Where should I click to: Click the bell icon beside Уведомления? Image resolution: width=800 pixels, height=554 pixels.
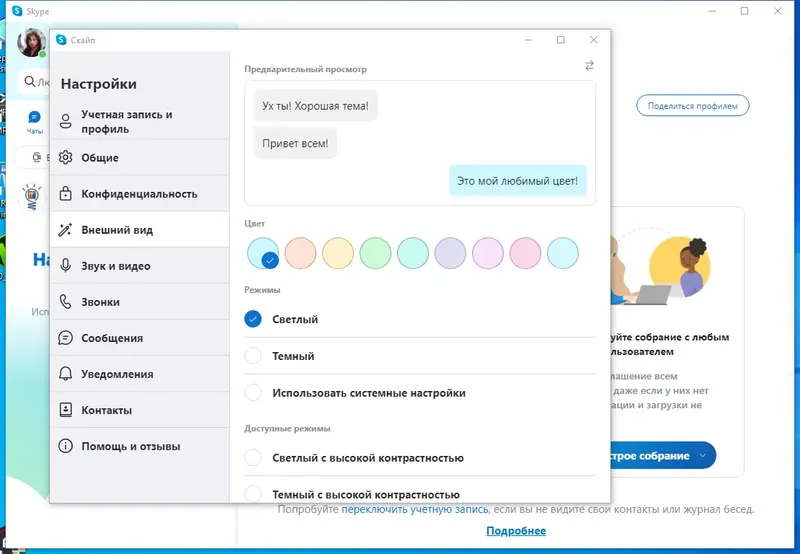[x=65, y=373]
